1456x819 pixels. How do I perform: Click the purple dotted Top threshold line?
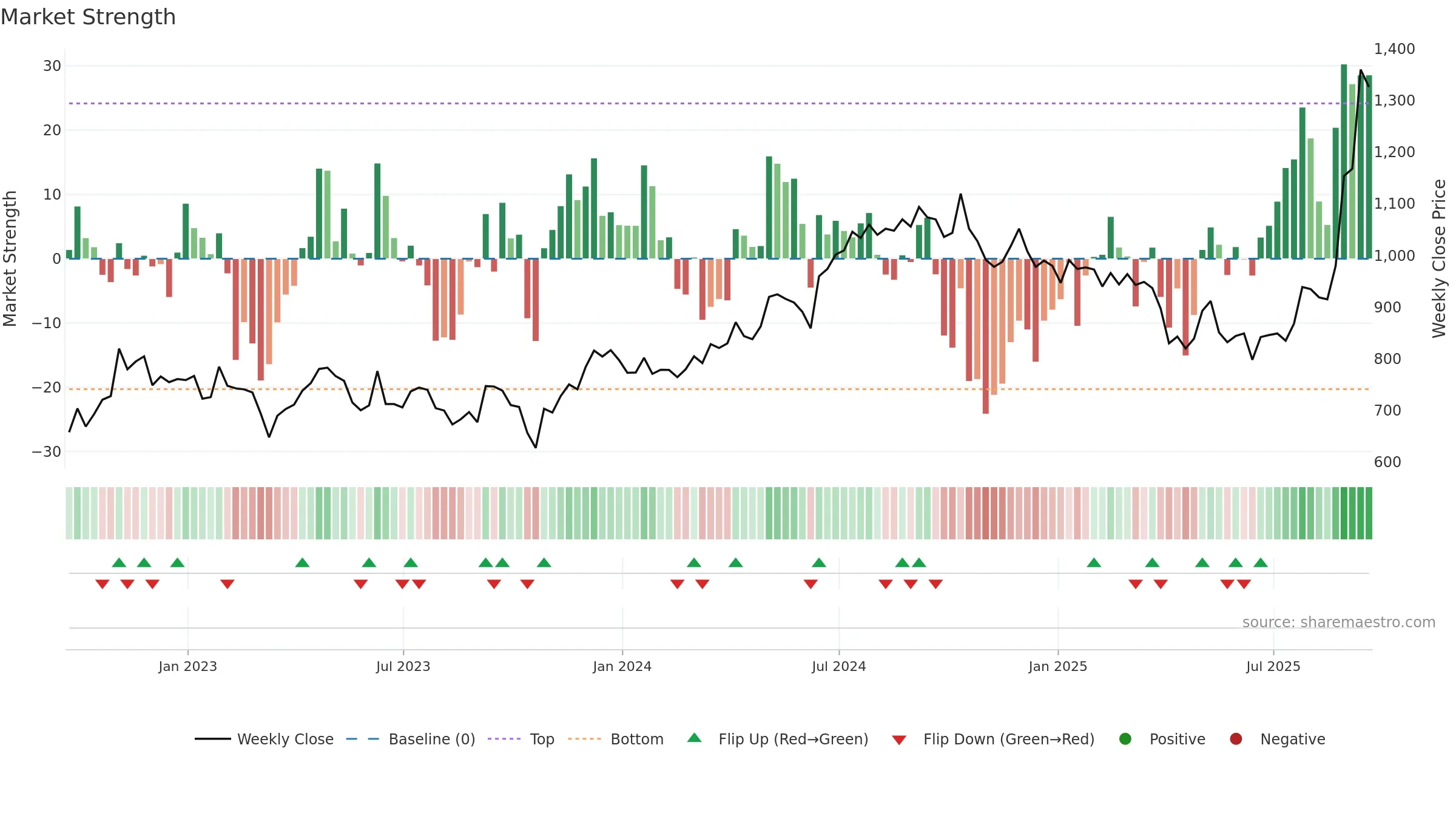(719, 103)
